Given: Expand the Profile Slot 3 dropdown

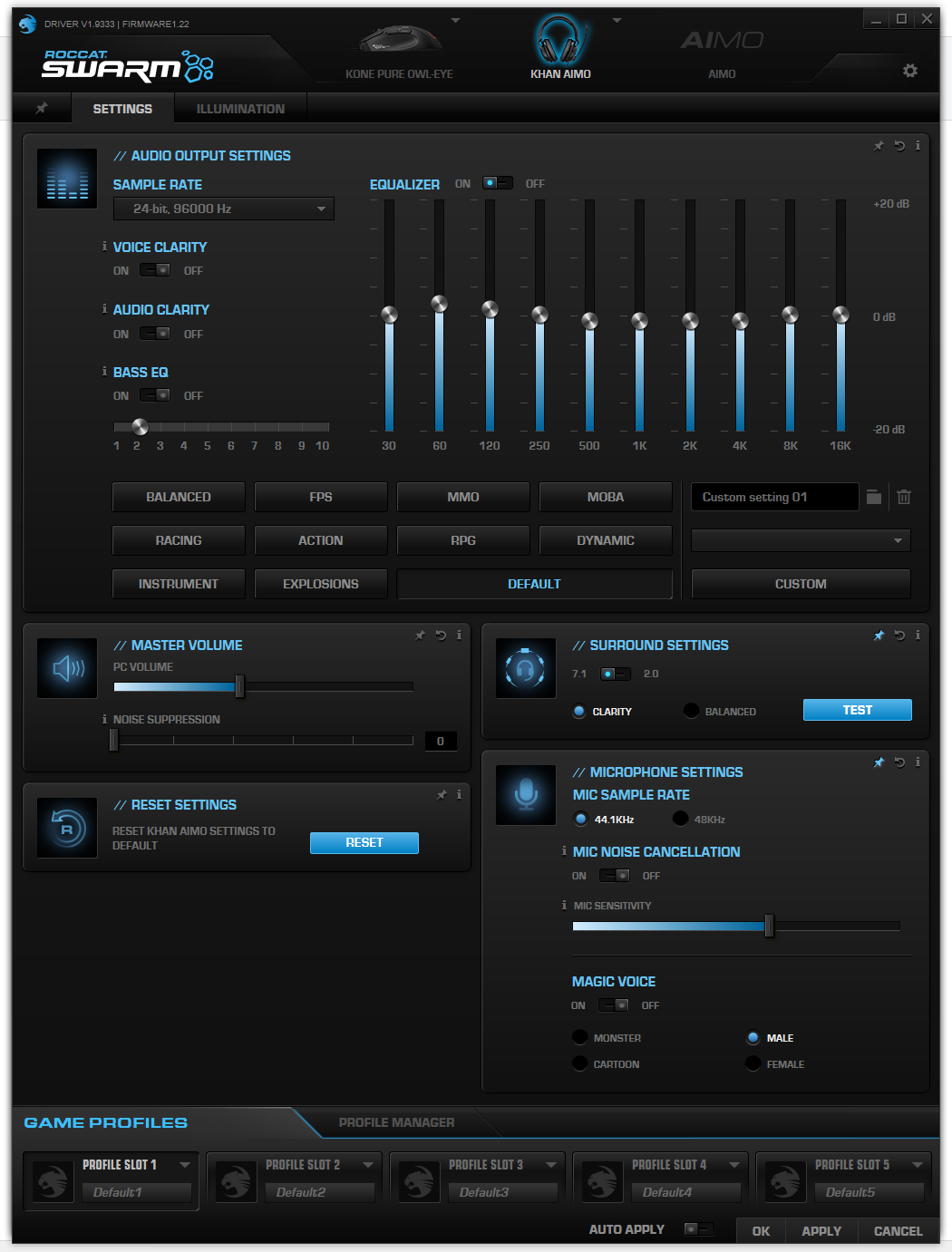Looking at the screenshot, I should [x=551, y=1165].
